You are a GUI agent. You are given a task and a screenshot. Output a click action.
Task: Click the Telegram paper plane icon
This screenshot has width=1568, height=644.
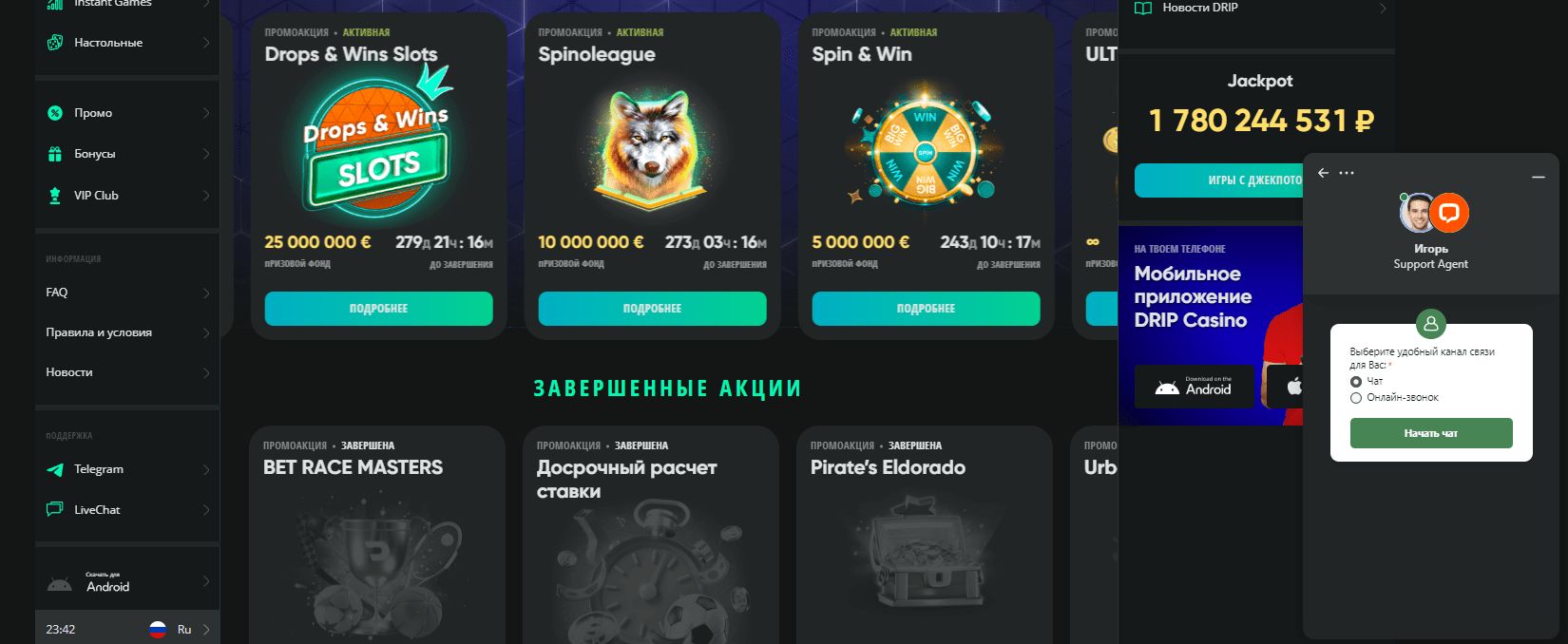click(55, 469)
